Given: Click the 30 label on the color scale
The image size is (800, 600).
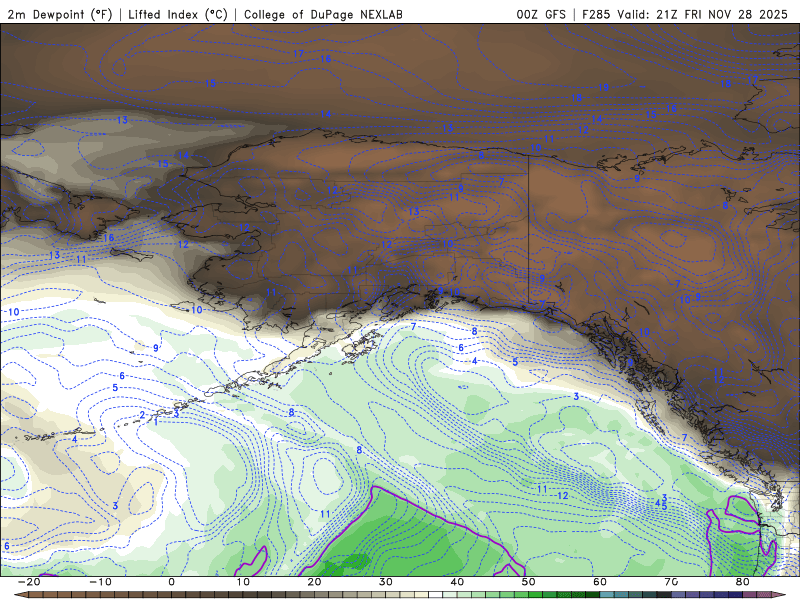Looking at the screenshot, I should pos(386,582).
